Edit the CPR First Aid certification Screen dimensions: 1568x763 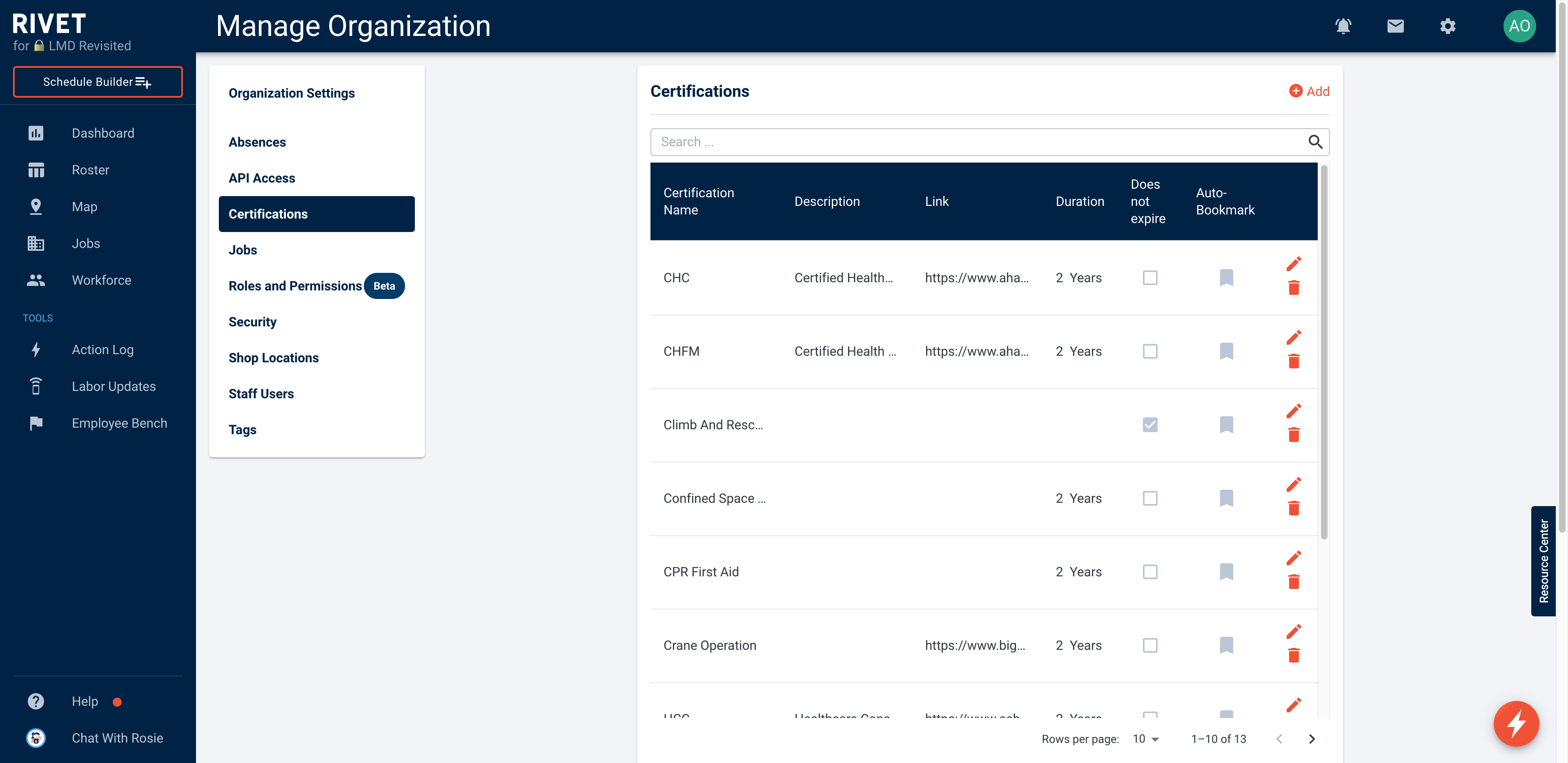[1294, 558]
